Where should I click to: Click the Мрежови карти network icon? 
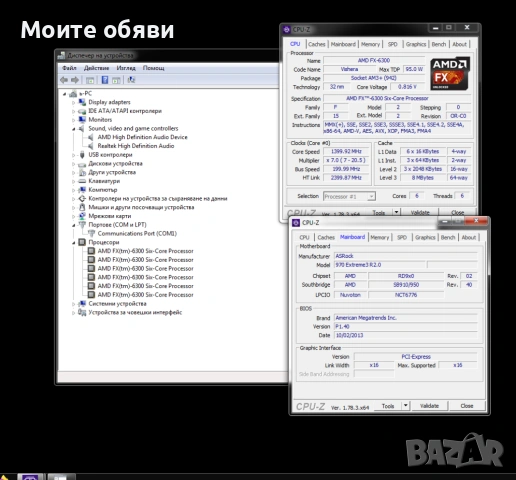[82, 216]
